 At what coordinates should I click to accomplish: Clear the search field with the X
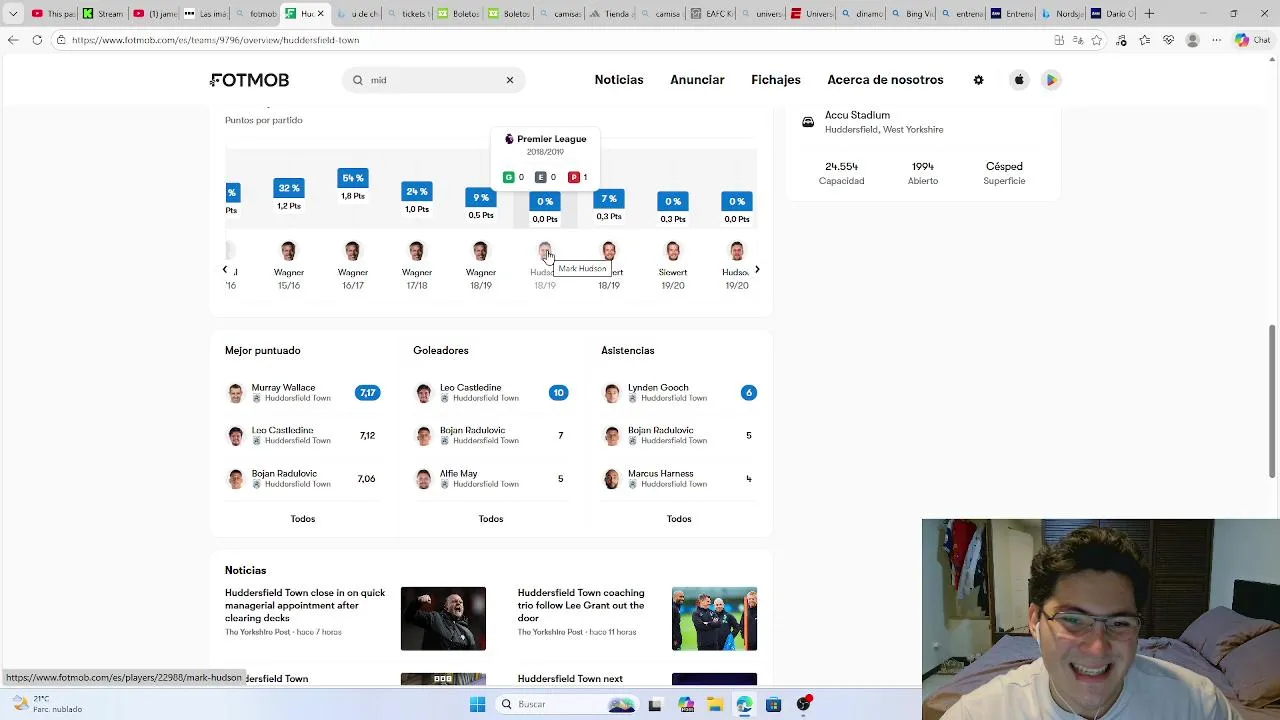(x=509, y=80)
